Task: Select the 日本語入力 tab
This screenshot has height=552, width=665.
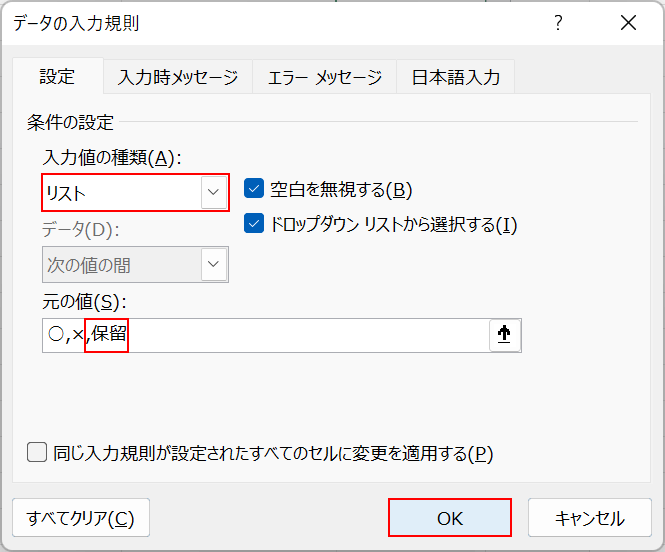Action: [x=456, y=77]
